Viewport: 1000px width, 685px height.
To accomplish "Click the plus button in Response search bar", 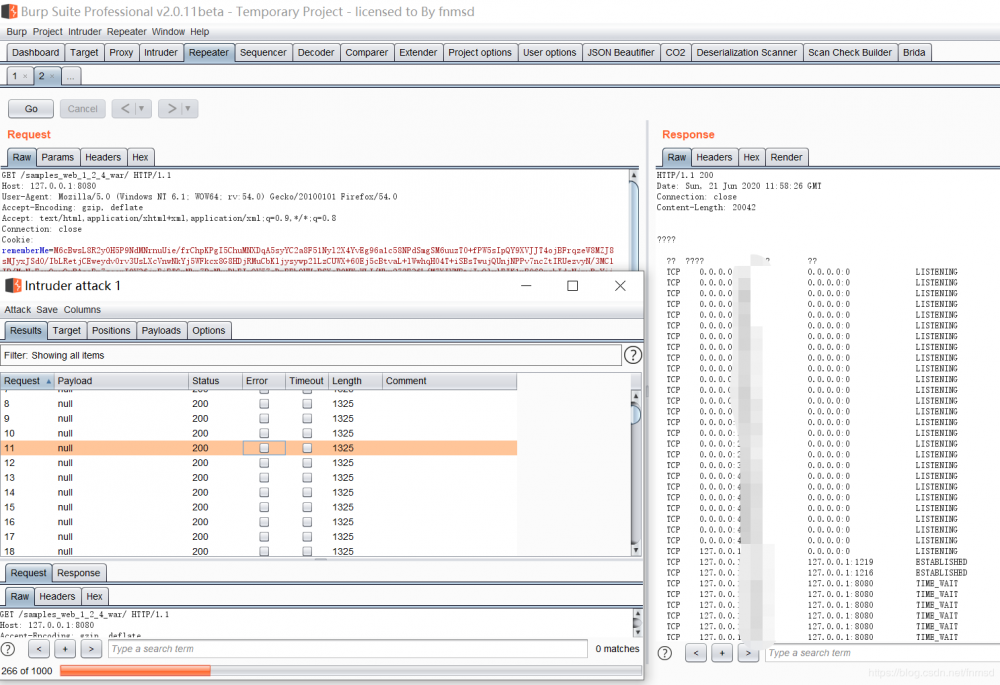I will click(722, 653).
